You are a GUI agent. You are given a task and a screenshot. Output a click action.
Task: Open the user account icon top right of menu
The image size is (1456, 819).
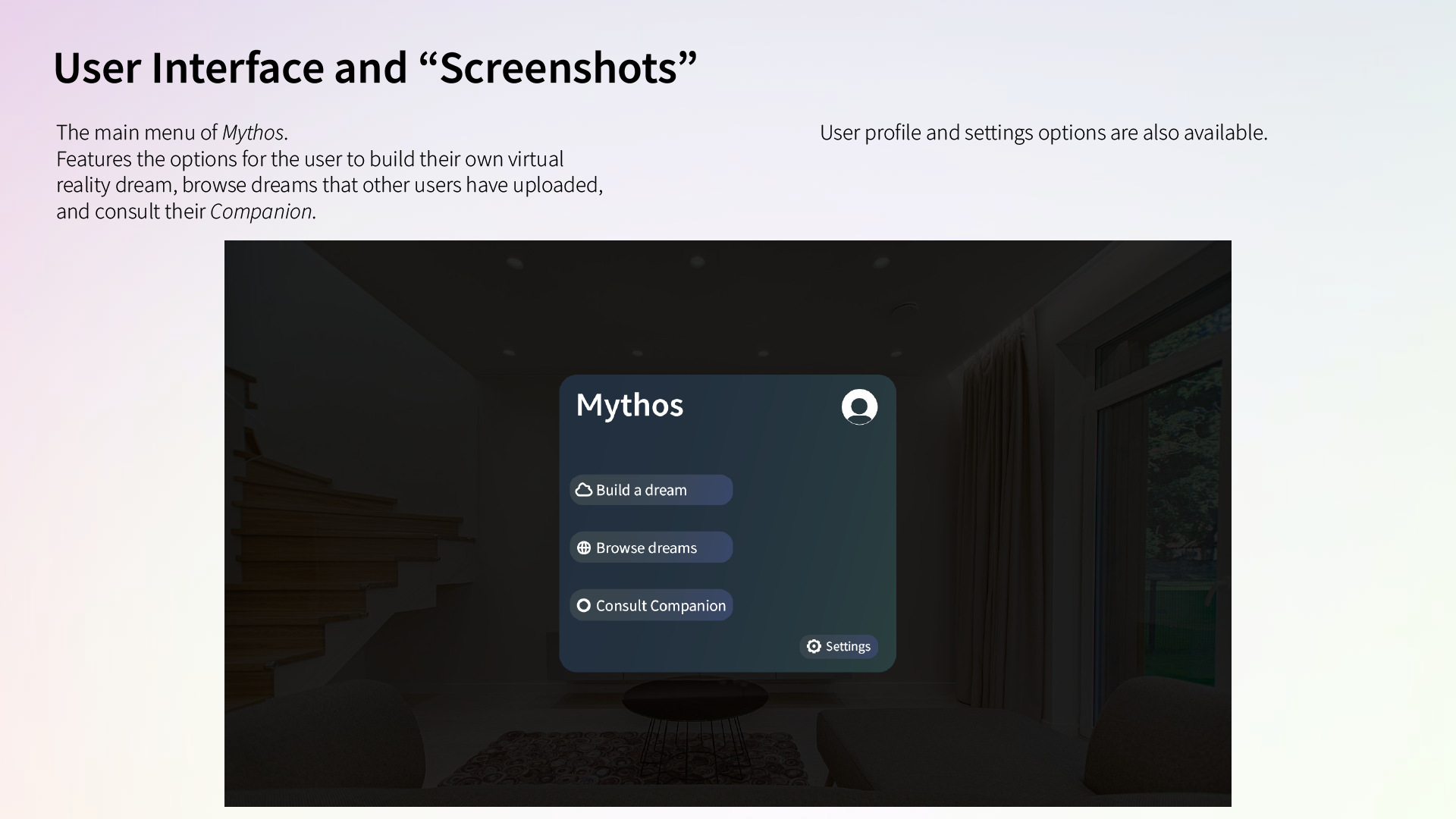[x=858, y=406]
